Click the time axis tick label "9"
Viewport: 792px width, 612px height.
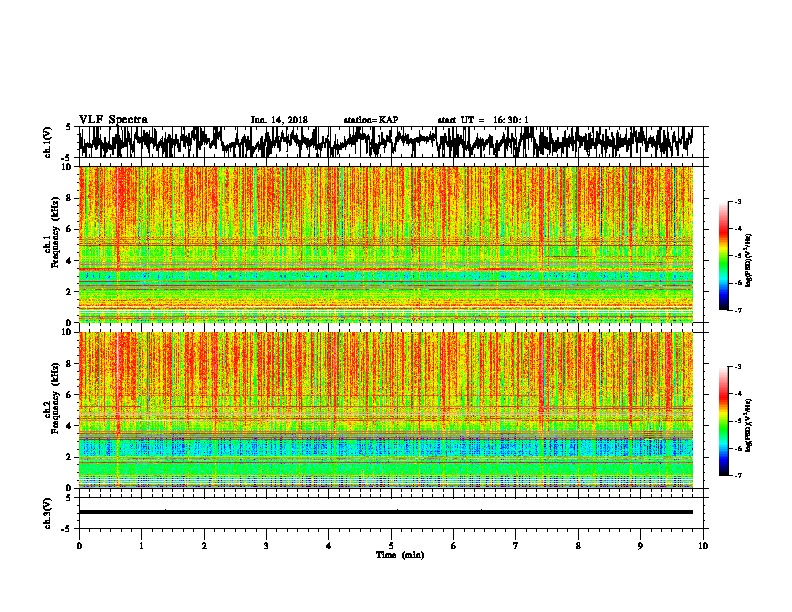[x=640, y=546]
